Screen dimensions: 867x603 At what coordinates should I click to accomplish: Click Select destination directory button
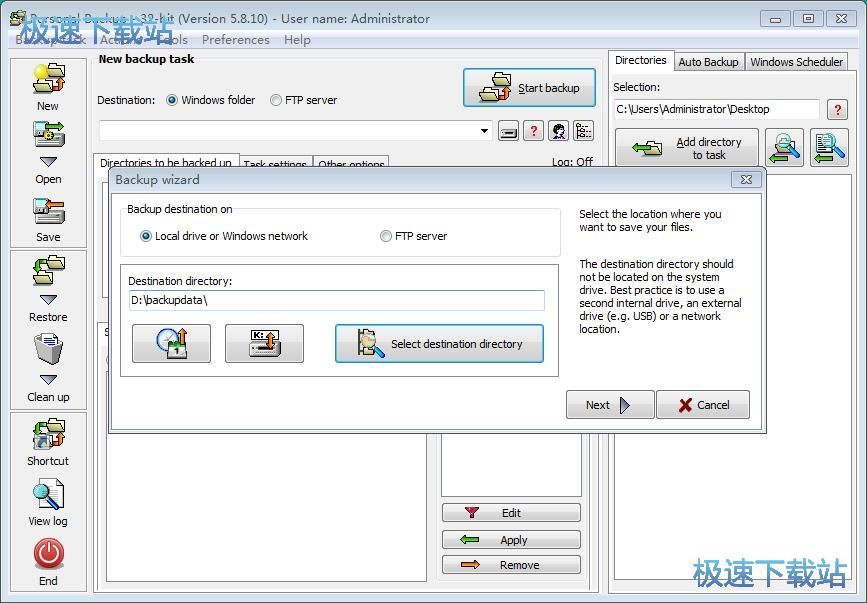coord(439,343)
